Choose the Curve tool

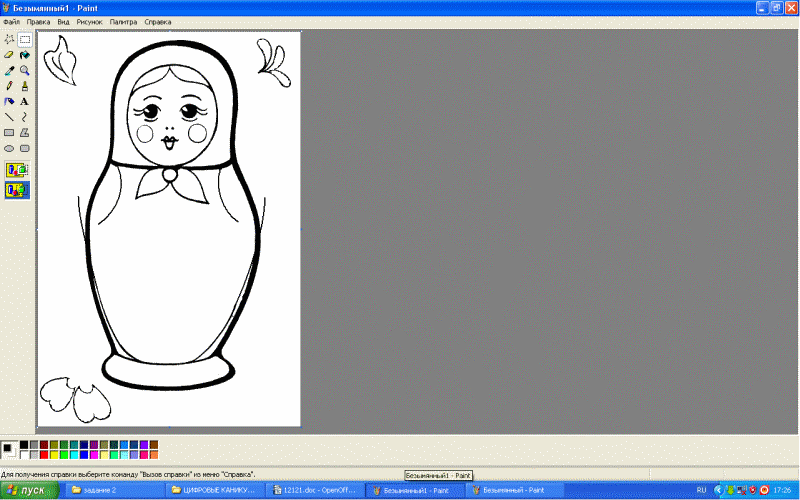(x=24, y=117)
